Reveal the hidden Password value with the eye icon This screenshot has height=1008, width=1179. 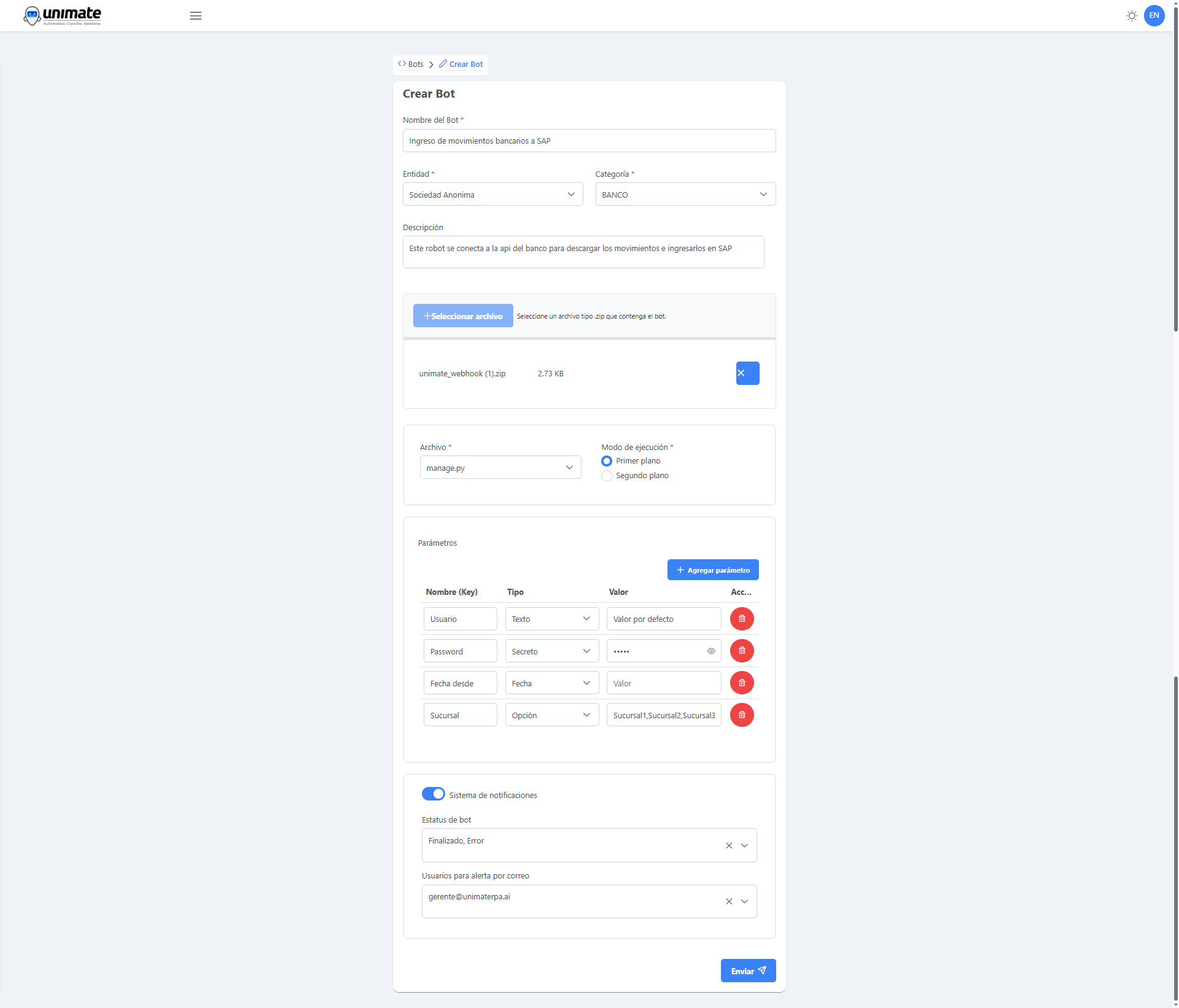[x=711, y=651]
